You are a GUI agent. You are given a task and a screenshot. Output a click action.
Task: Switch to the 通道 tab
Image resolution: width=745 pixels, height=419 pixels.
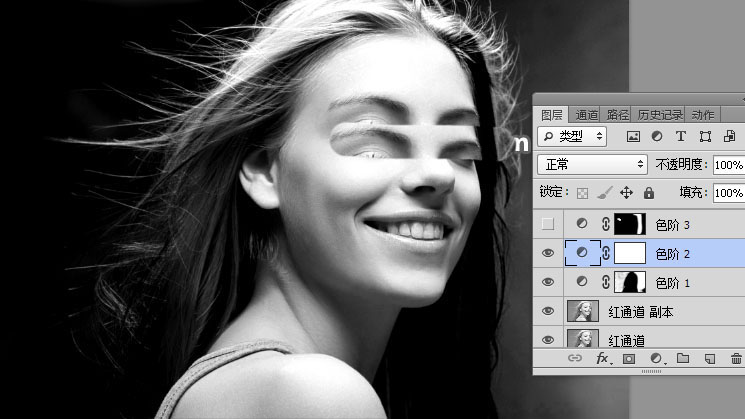point(586,114)
